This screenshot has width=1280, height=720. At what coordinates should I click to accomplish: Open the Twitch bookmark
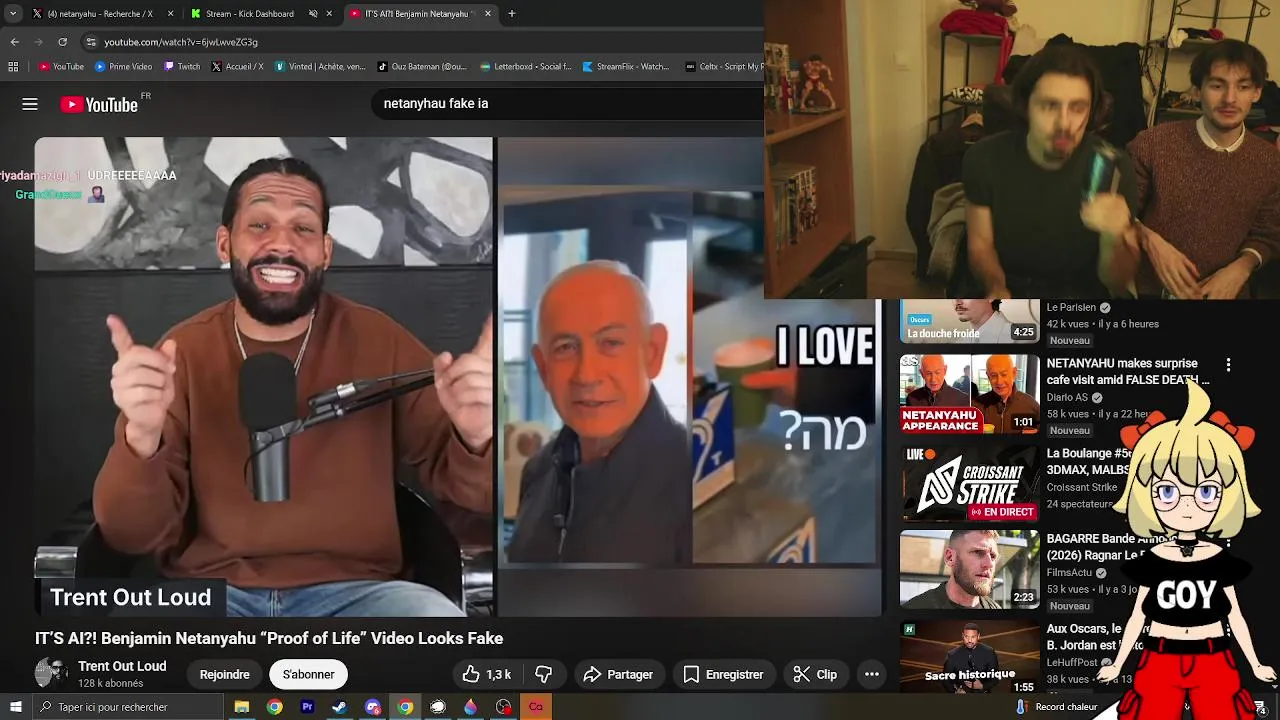pyautogui.click(x=182, y=67)
